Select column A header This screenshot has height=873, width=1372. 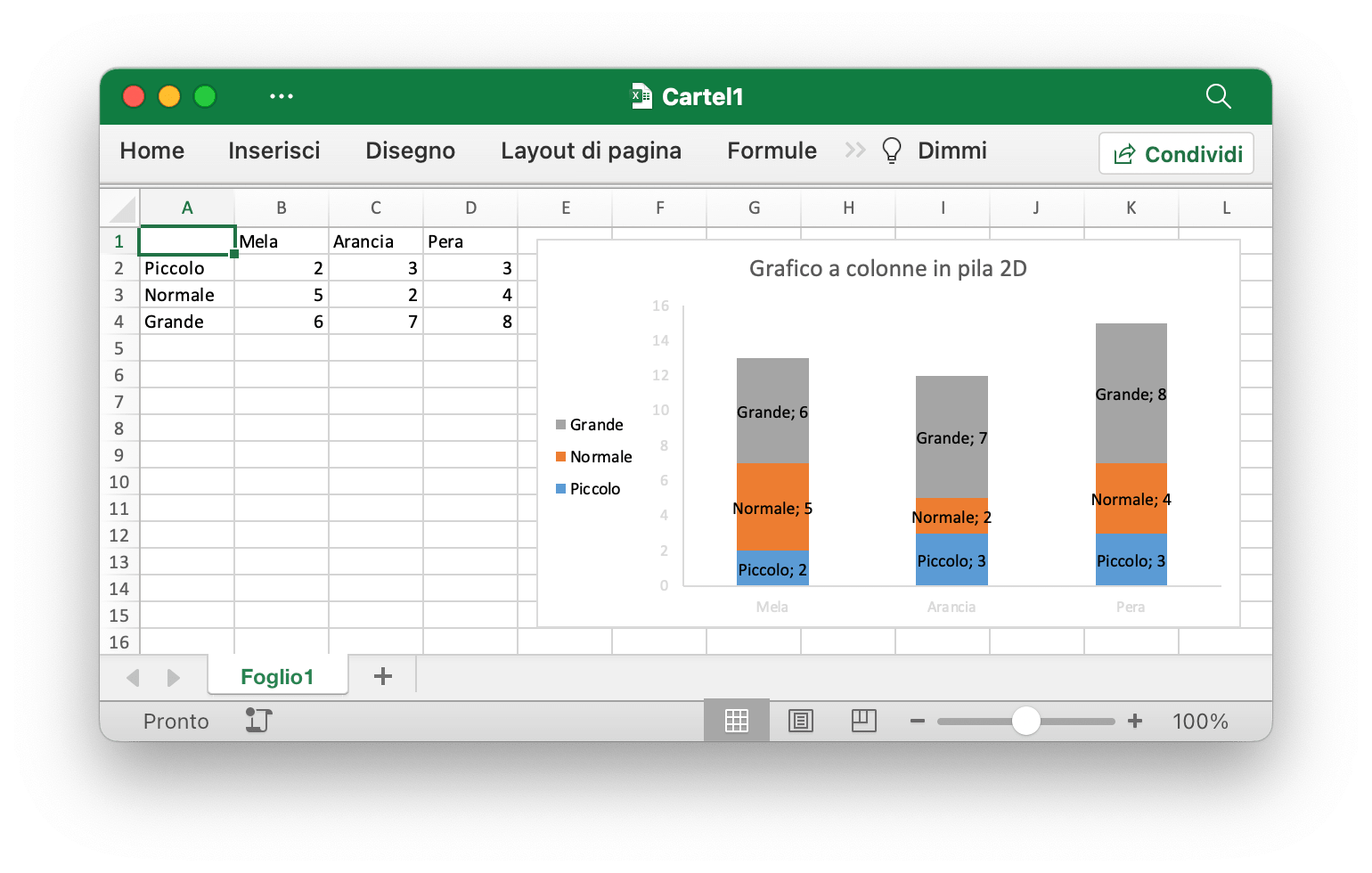coord(187,208)
